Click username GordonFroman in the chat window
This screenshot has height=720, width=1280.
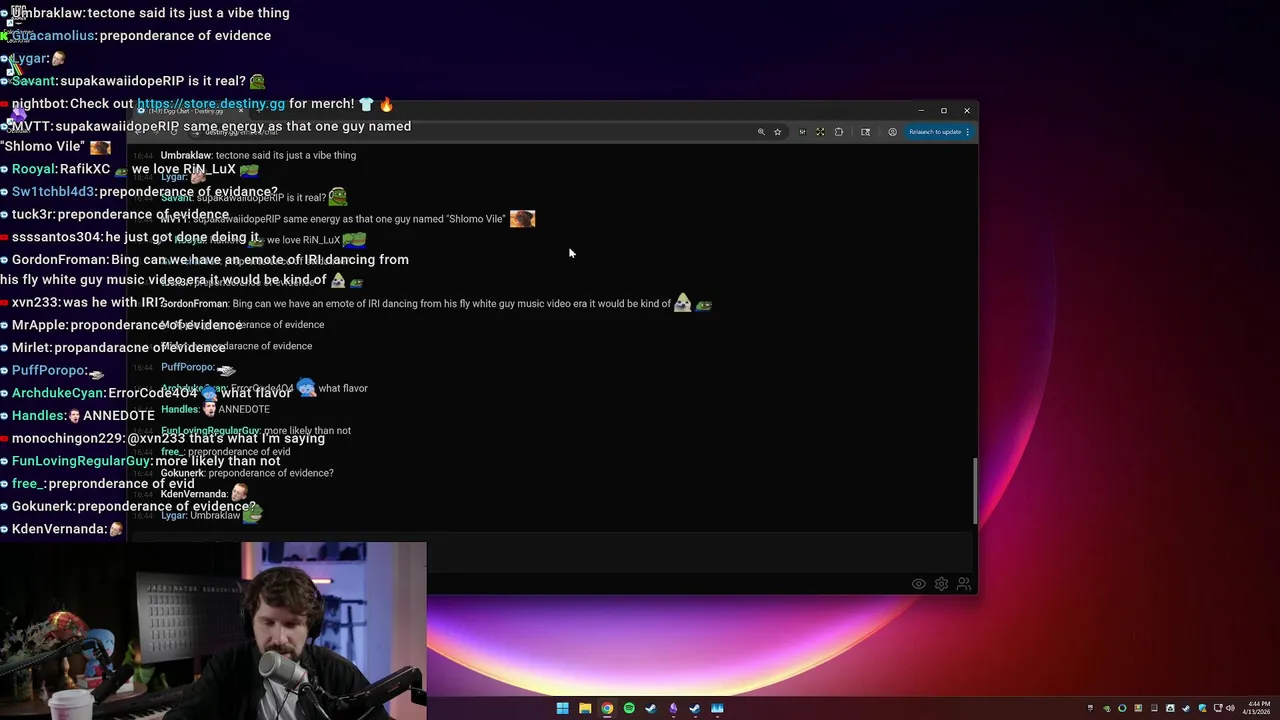click(x=194, y=304)
